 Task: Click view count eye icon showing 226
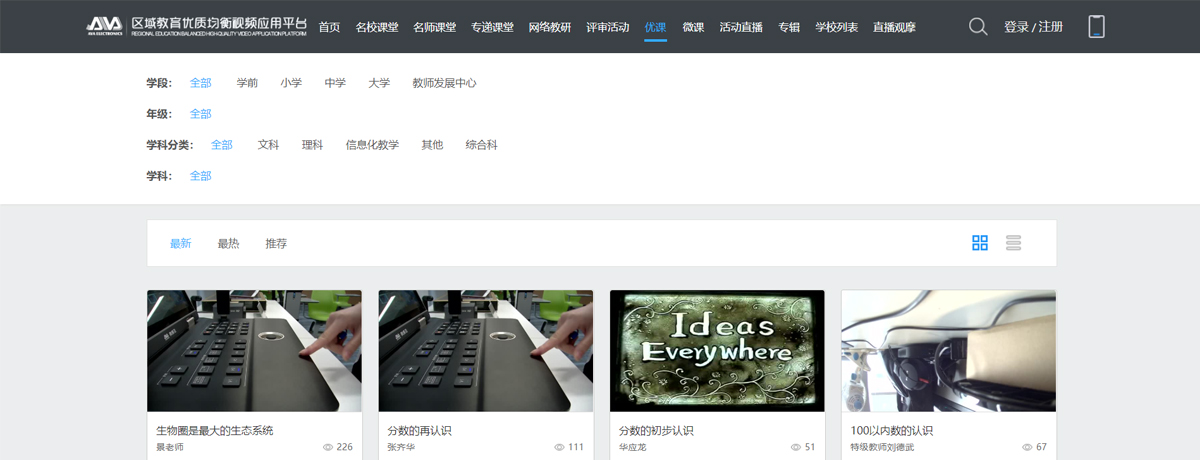click(328, 447)
